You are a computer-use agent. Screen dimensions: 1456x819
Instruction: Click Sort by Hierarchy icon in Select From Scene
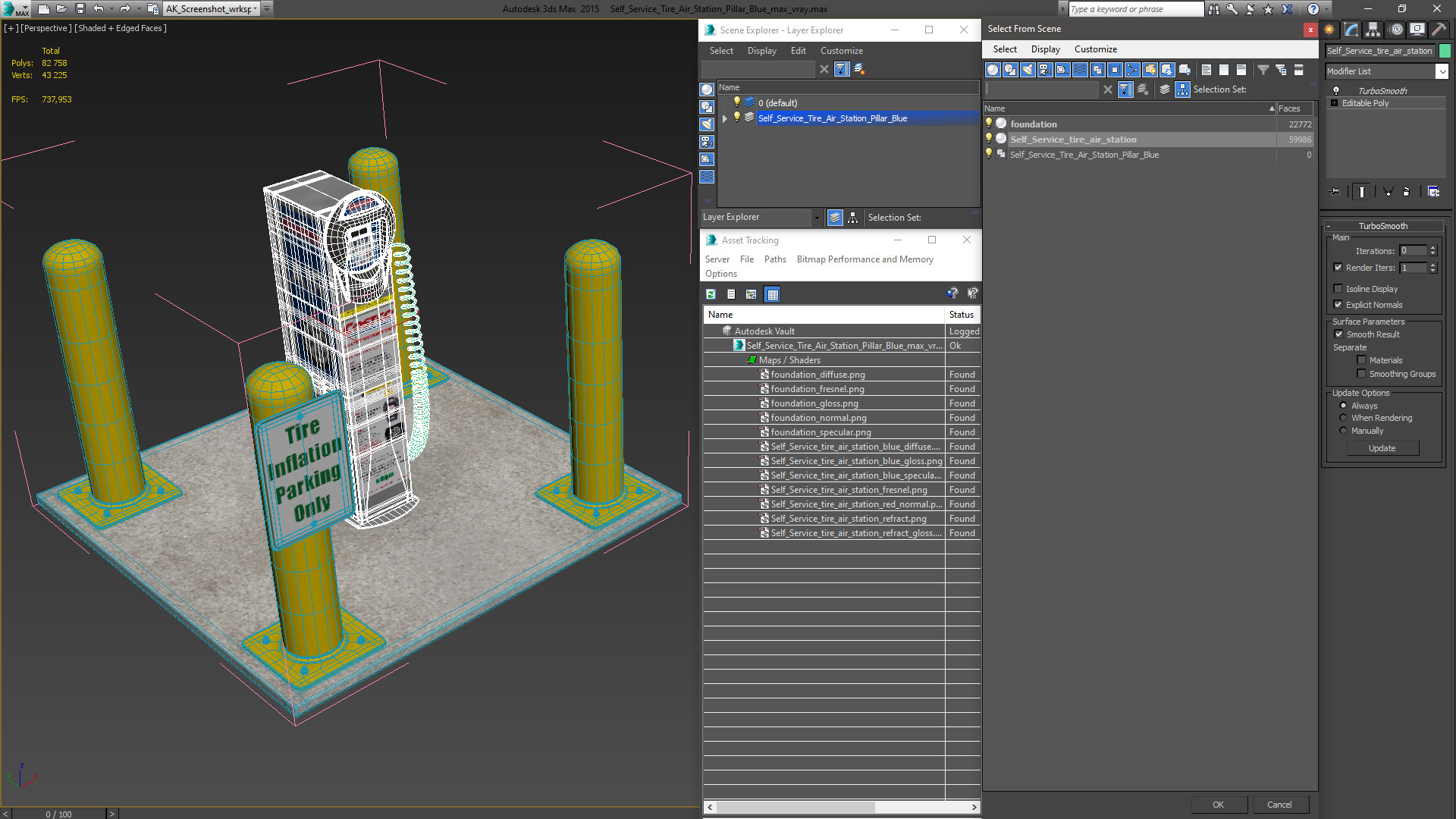[x=1183, y=89]
